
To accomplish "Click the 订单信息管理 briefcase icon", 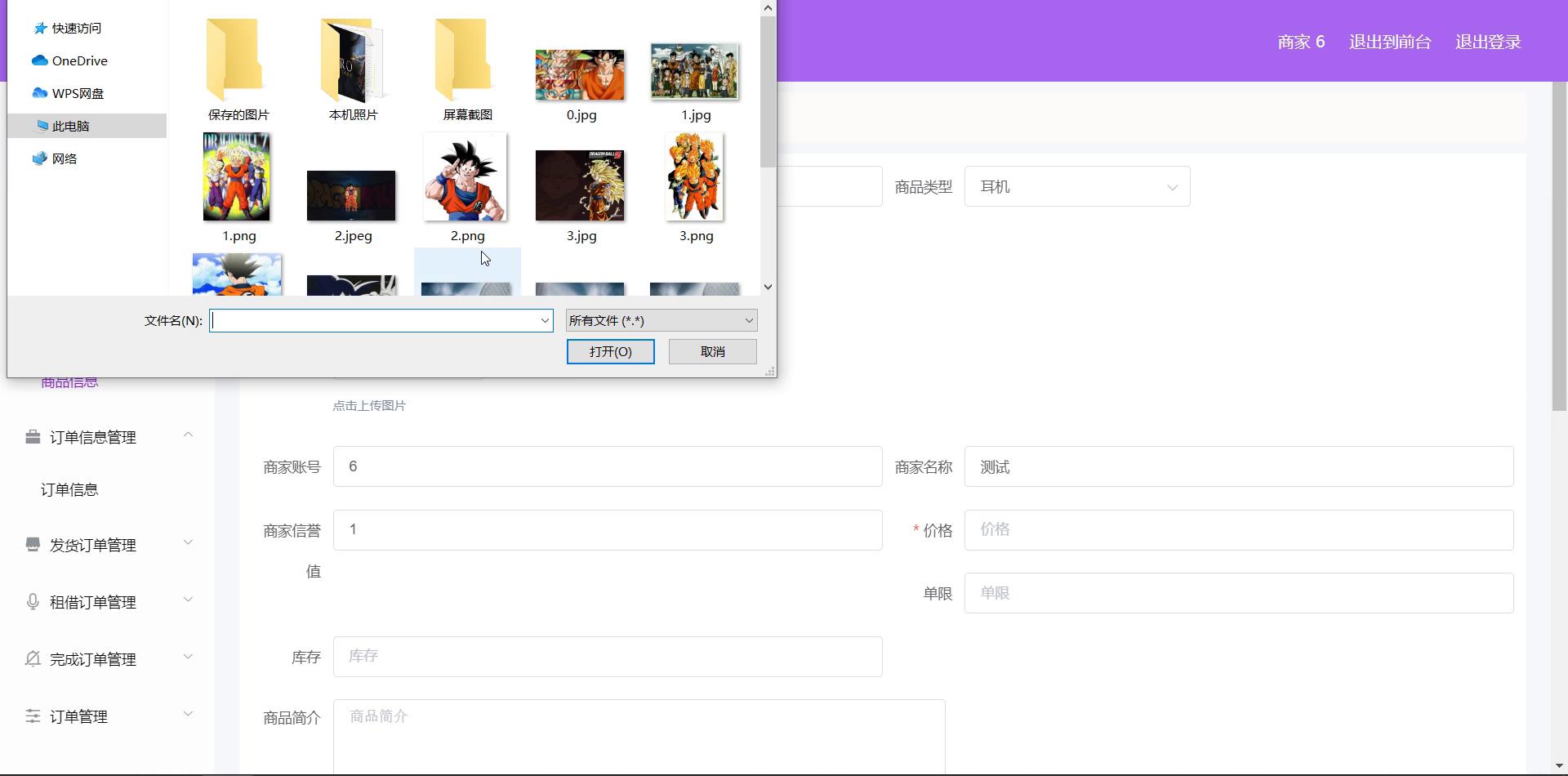I will pos(33,437).
